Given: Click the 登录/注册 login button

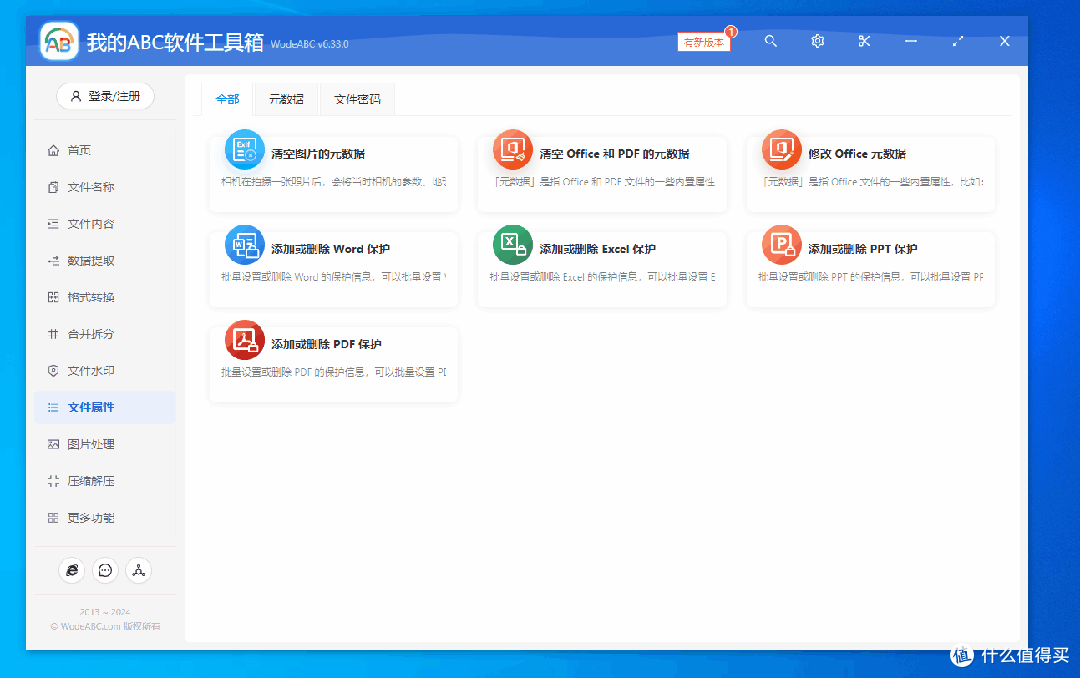Looking at the screenshot, I should 105,96.
